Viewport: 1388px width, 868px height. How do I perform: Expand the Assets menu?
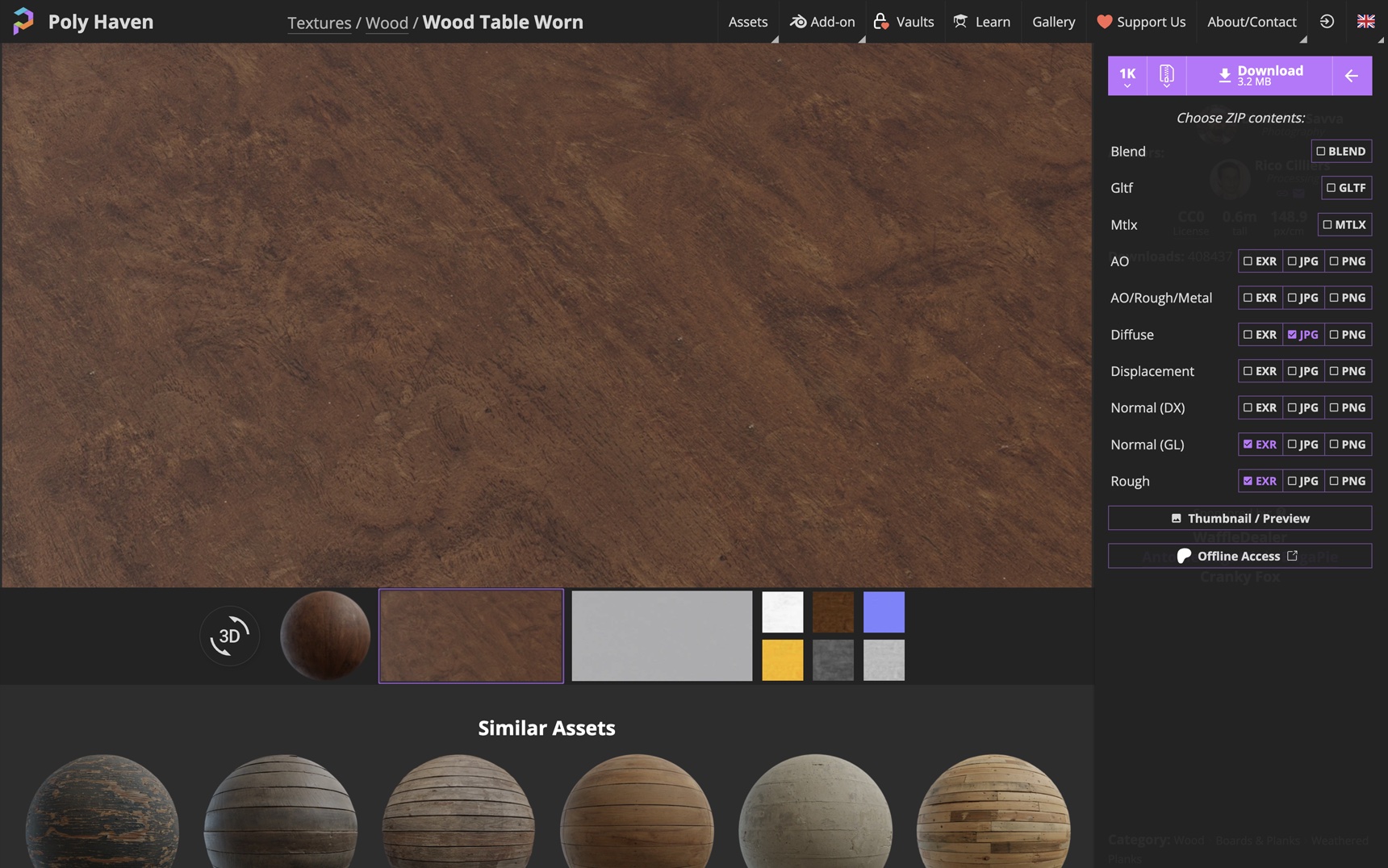click(748, 22)
